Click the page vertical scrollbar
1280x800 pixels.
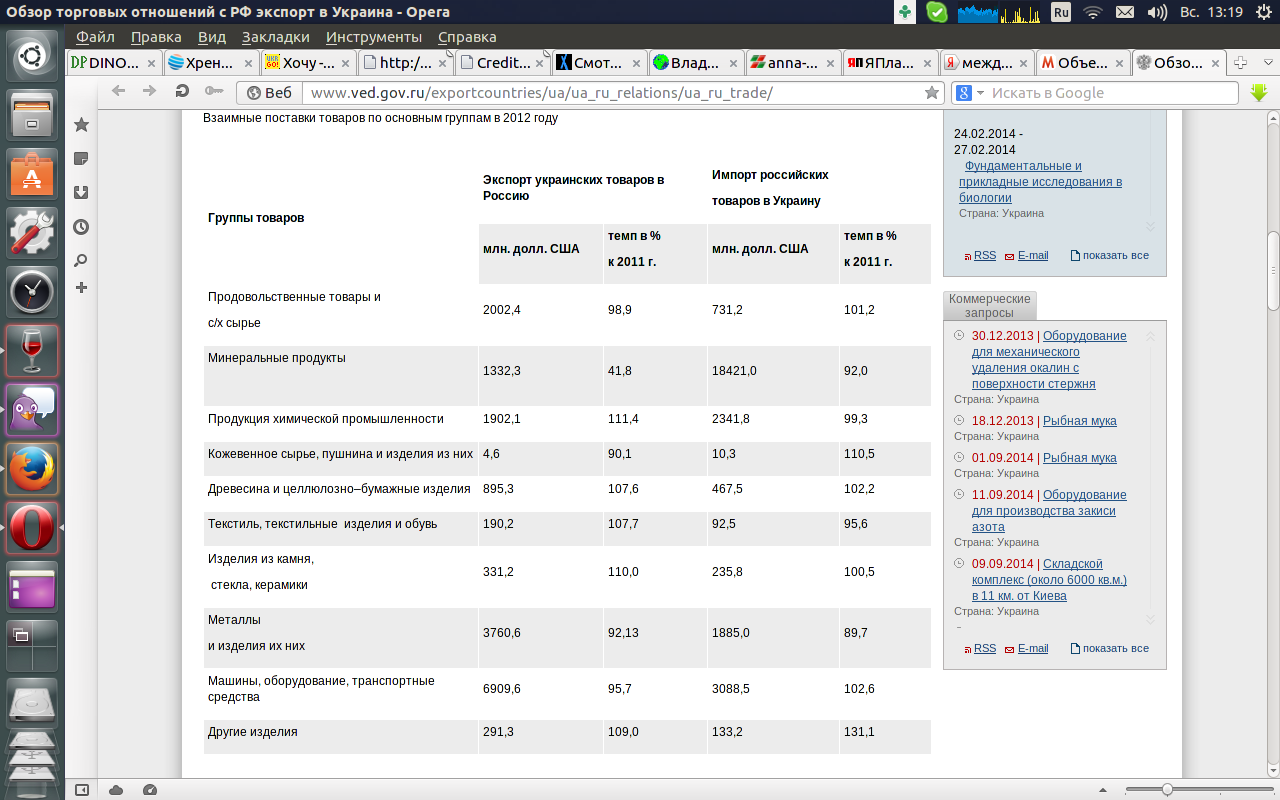click(1272, 270)
